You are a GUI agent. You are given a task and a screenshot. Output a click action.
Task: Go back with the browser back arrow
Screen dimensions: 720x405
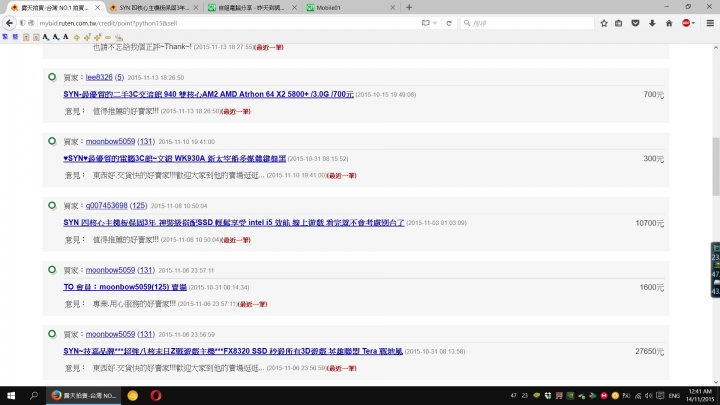[9, 22]
